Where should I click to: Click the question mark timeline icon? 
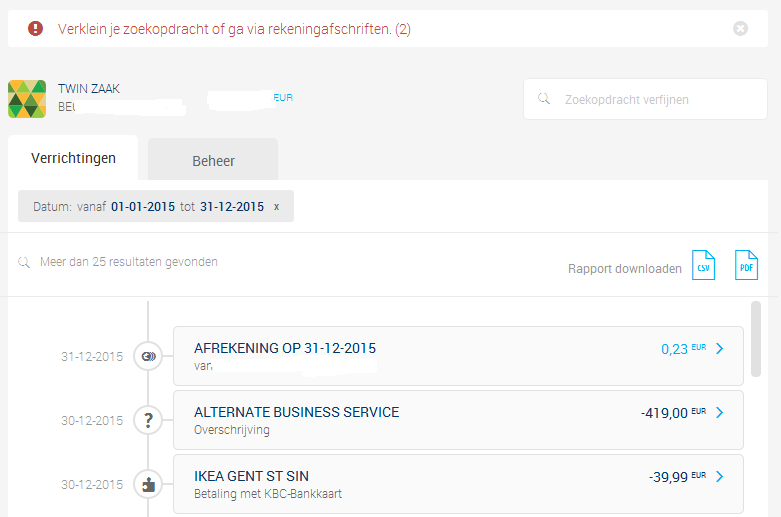click(x=148, y=420)
